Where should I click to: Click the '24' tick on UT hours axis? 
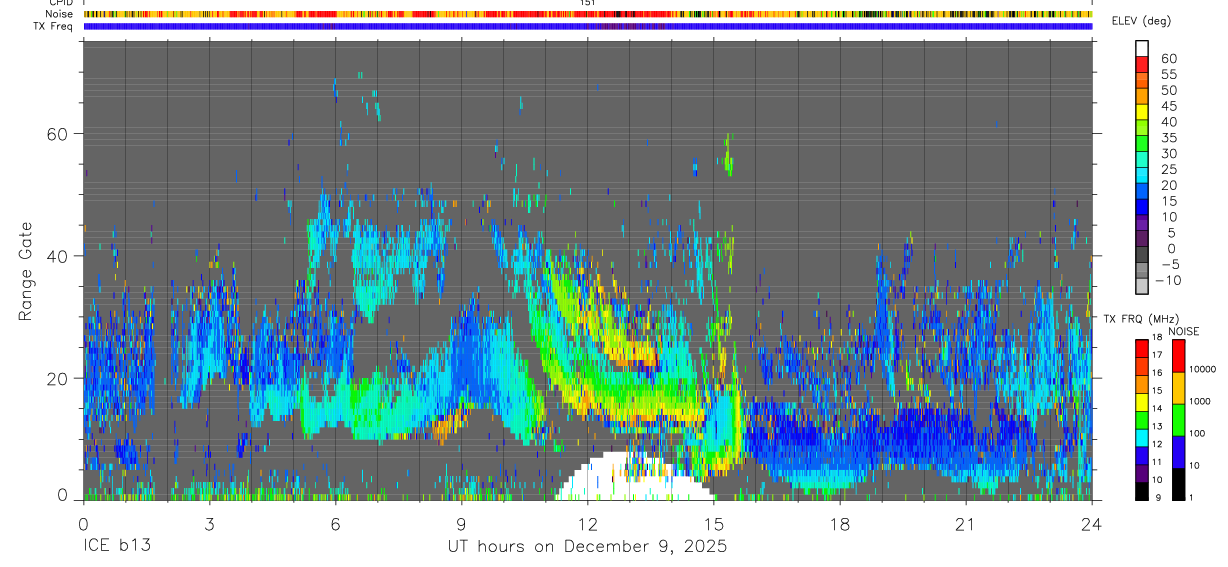pos(1092,524)
